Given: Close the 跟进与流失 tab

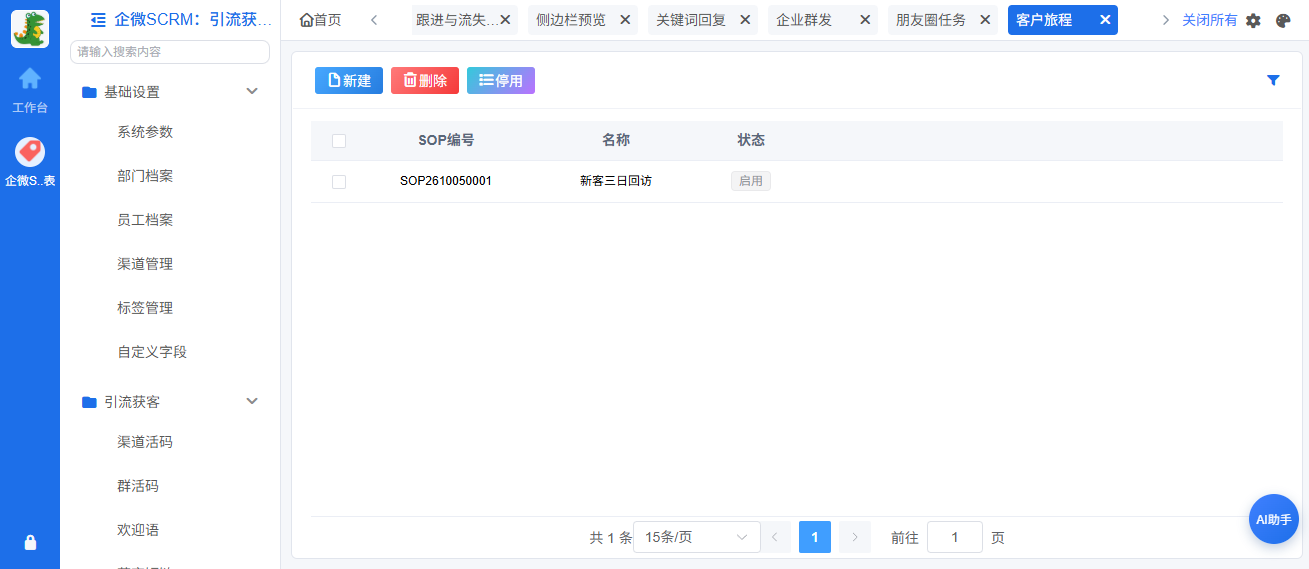Looking at the screenshot, I should click(x=505, y=20).
